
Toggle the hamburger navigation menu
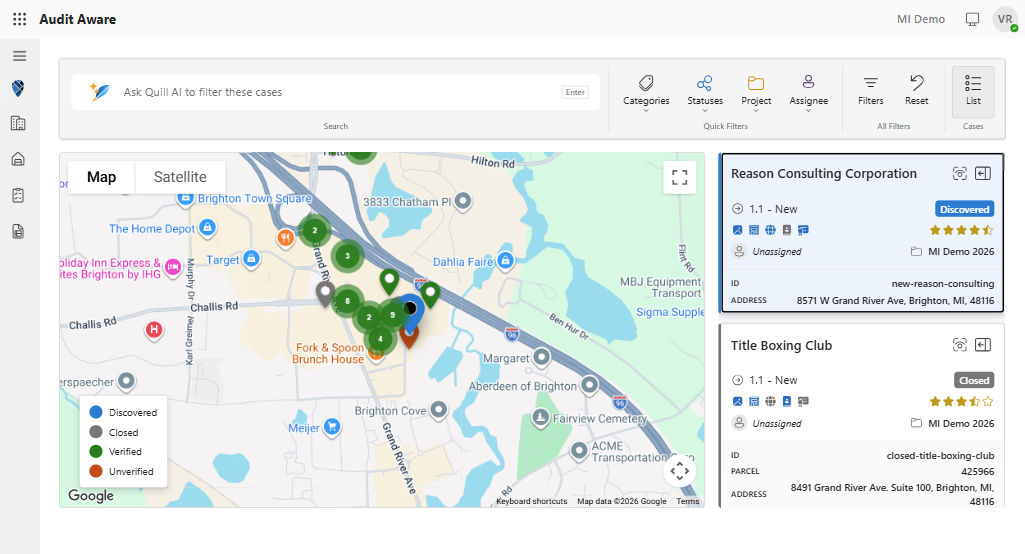(x=20, y=56)
